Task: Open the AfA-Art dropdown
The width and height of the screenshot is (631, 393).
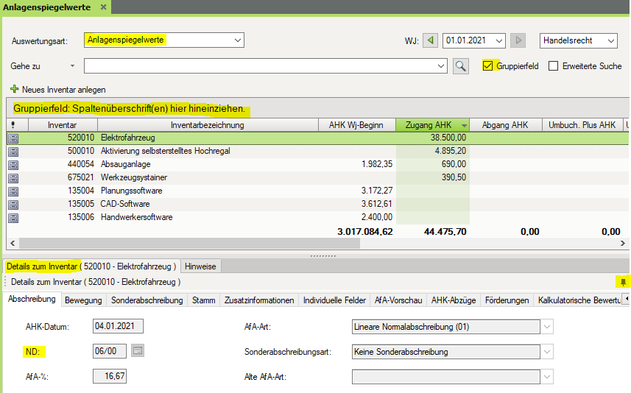Action: point(547,327)
